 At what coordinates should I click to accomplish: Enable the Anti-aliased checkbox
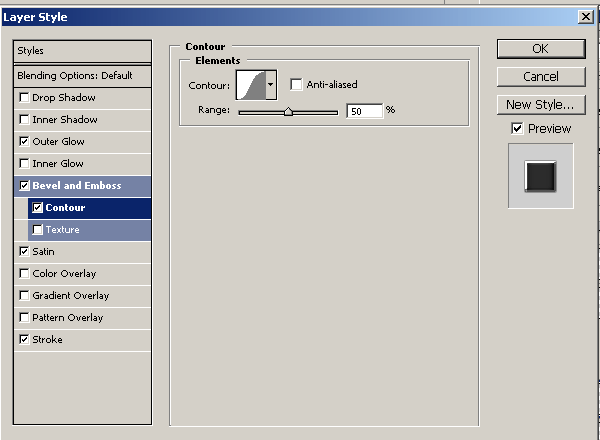pos(296,85)
